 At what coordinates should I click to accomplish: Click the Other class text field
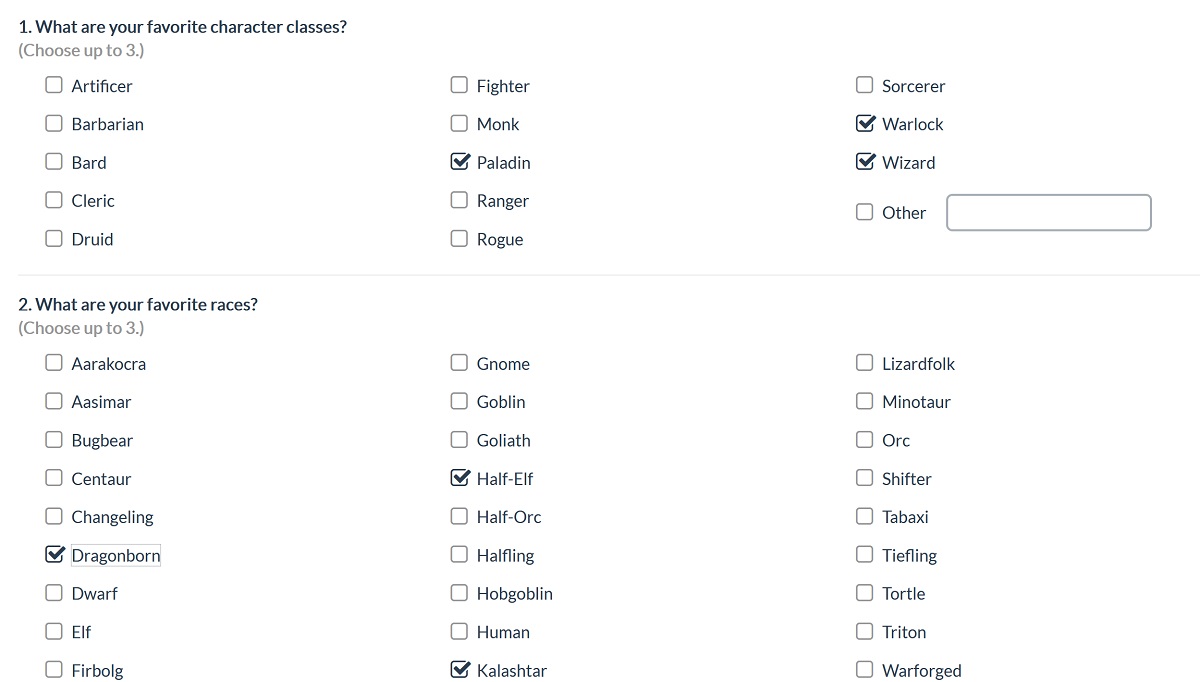(1049, 212)
